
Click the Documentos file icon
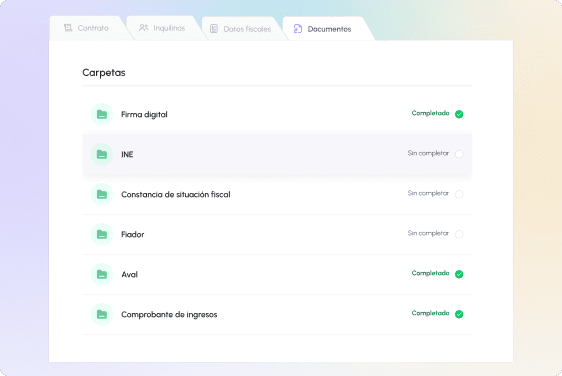click(x=298, y=29)
